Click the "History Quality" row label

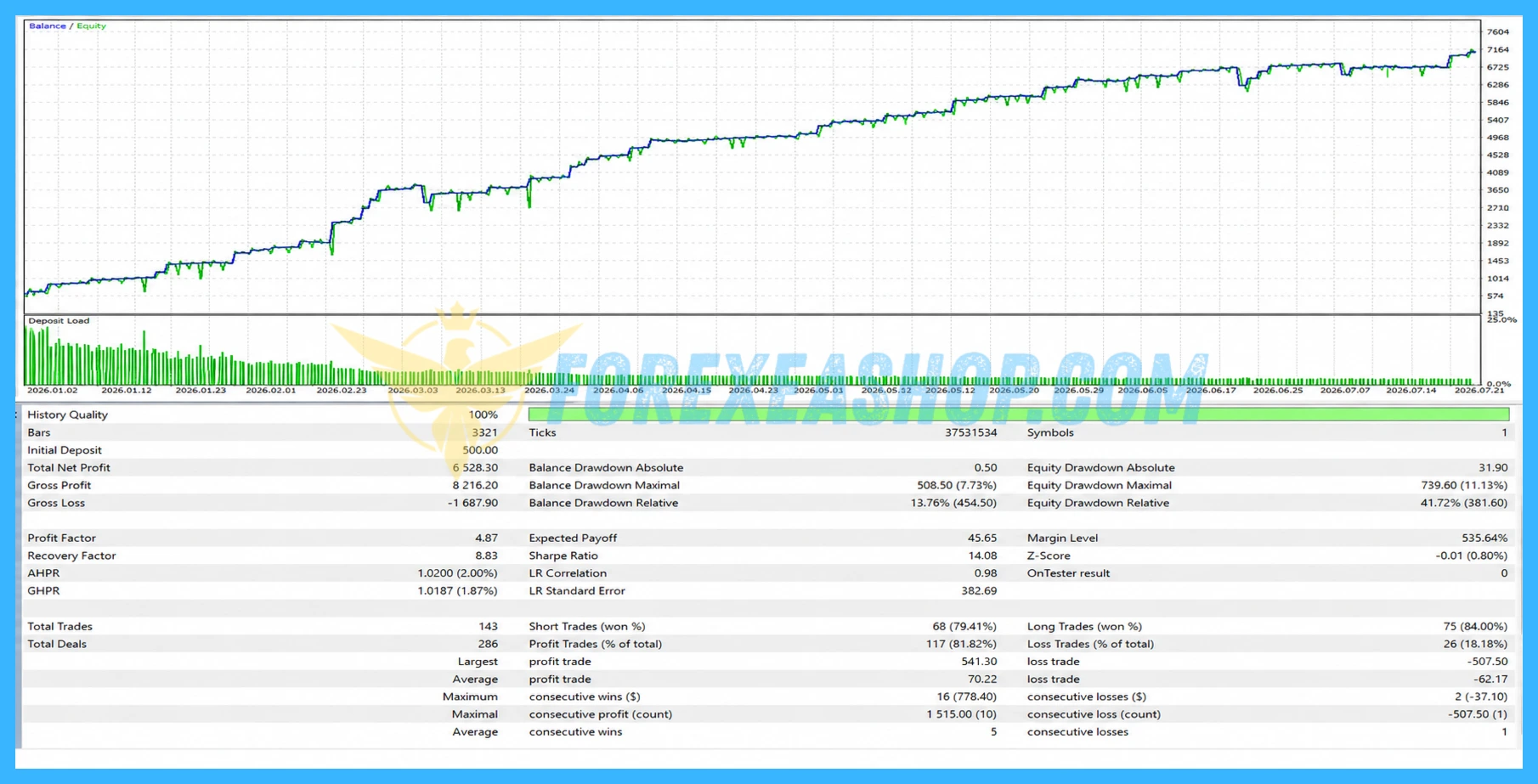[68, 415]
